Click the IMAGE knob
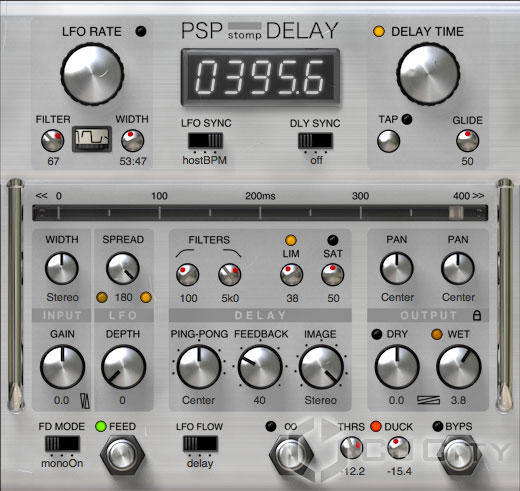The width and height of the screenshot is (520, 491). [321, 367]
